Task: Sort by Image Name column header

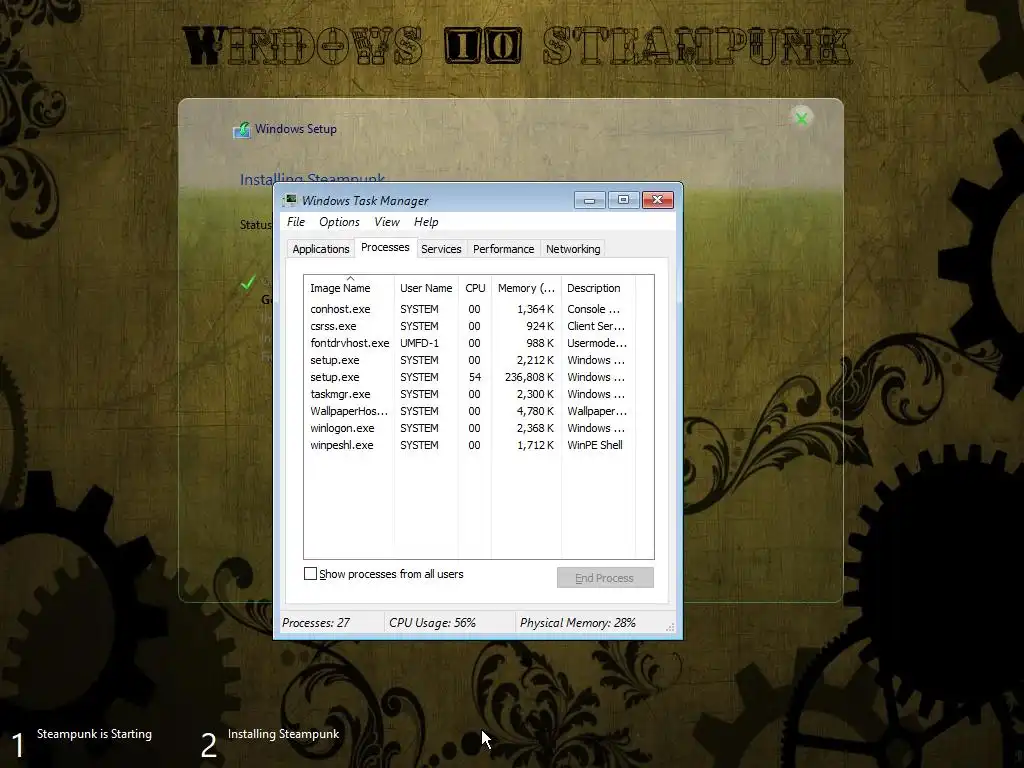Action: (349, 288)
